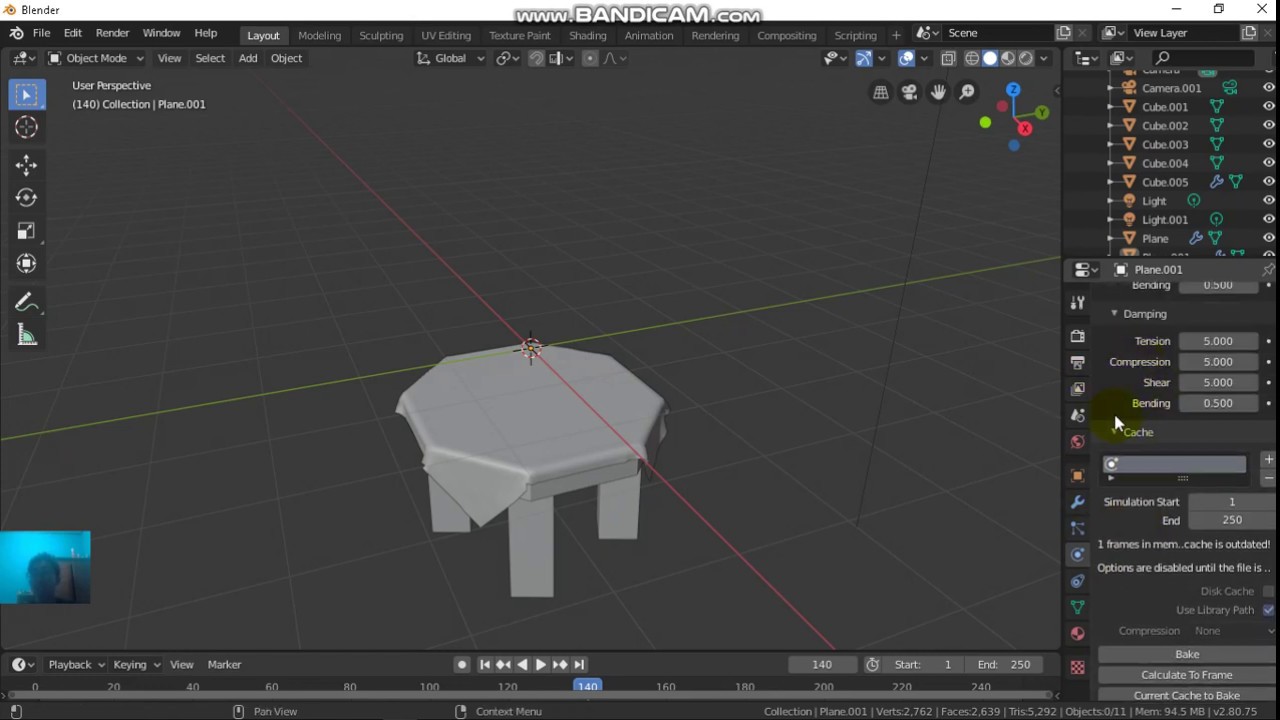Hide Cube.003 with its eye icon
Screen dimensions: 1280x720
(x=1268, y=144)
